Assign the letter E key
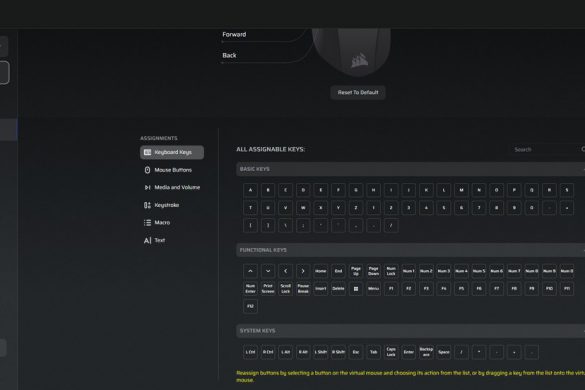585x390 pixels. click(x=320, y=190)
